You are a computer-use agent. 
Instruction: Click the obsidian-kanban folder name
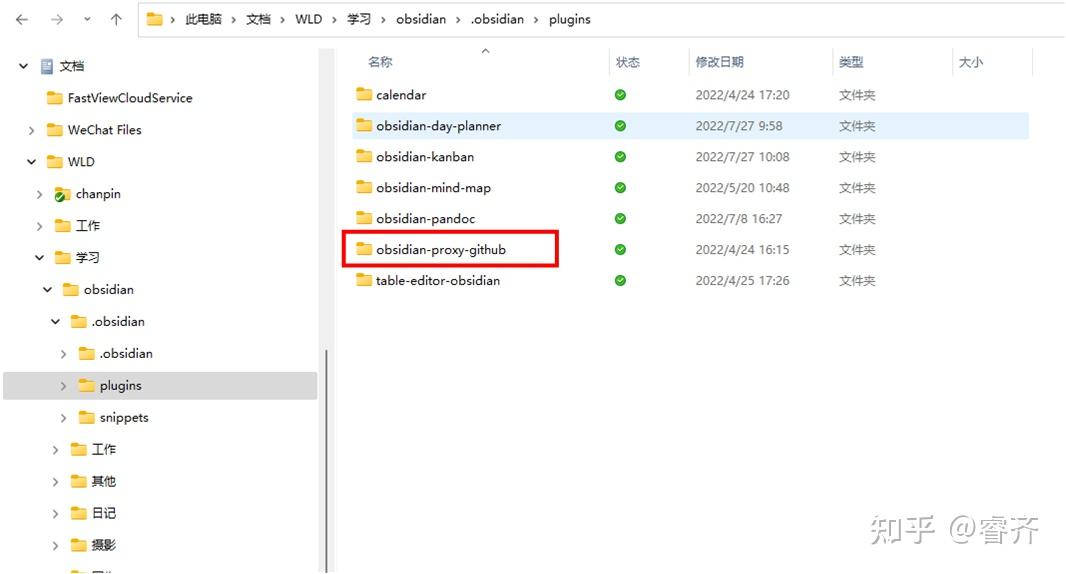point(425,156)
